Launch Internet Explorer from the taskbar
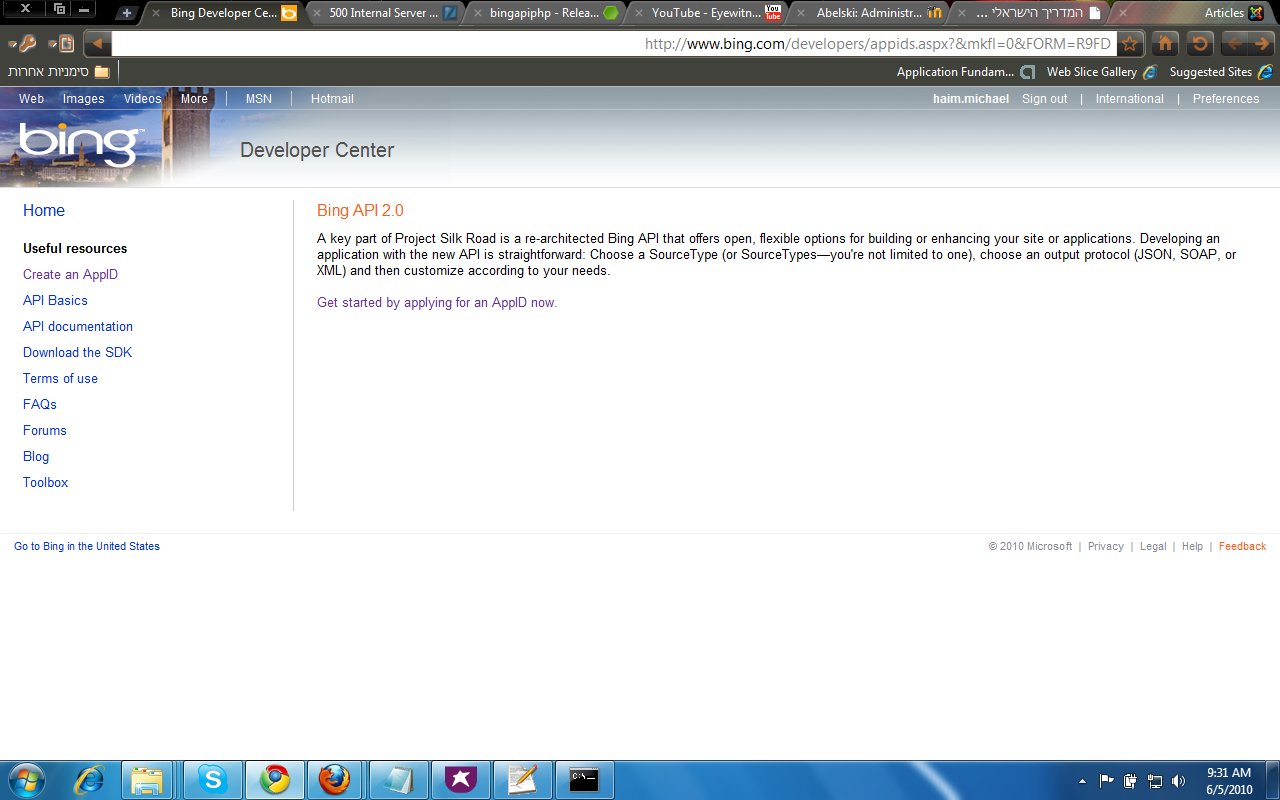Viewport: 1280px width, 800px height. coord(90,780)
